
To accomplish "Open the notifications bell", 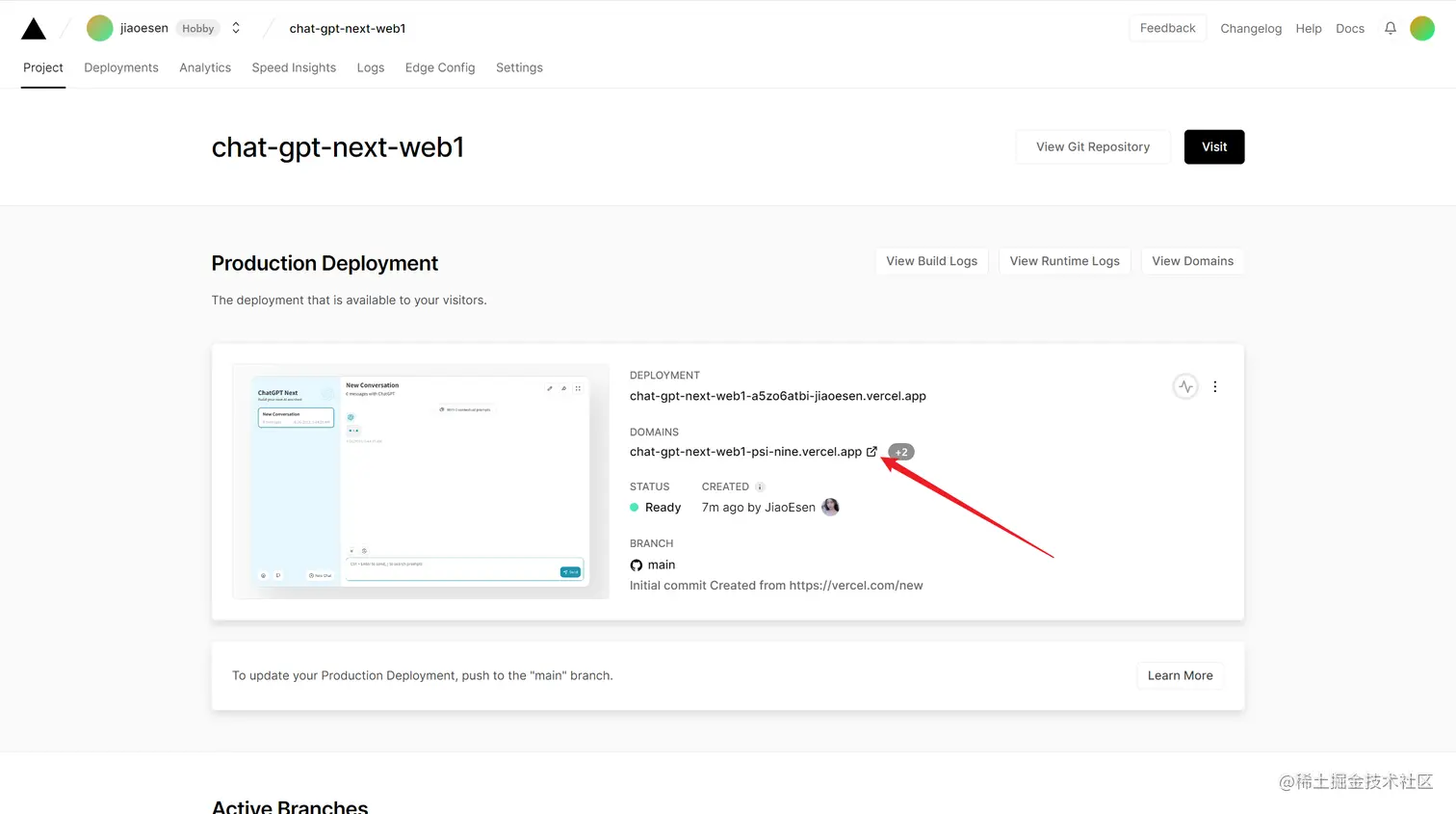I will point(1391,28).
